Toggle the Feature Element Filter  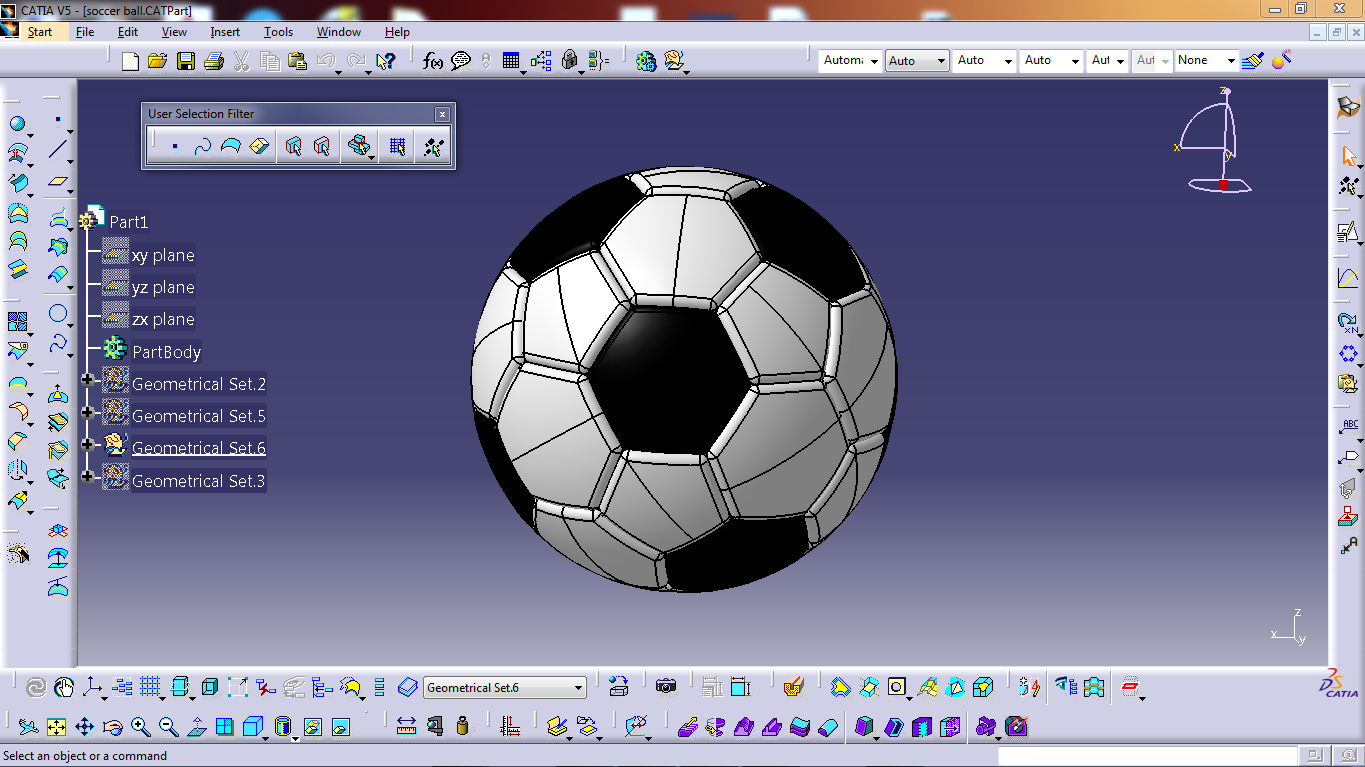[x=293, y=147]
